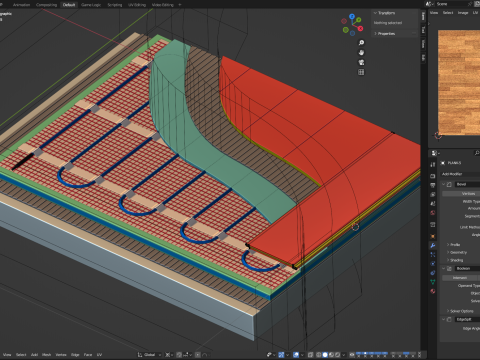The image size is (480, 360).
Task: Open the Item tab of the viewport sidebar
Action: click(x=423, y=16)
